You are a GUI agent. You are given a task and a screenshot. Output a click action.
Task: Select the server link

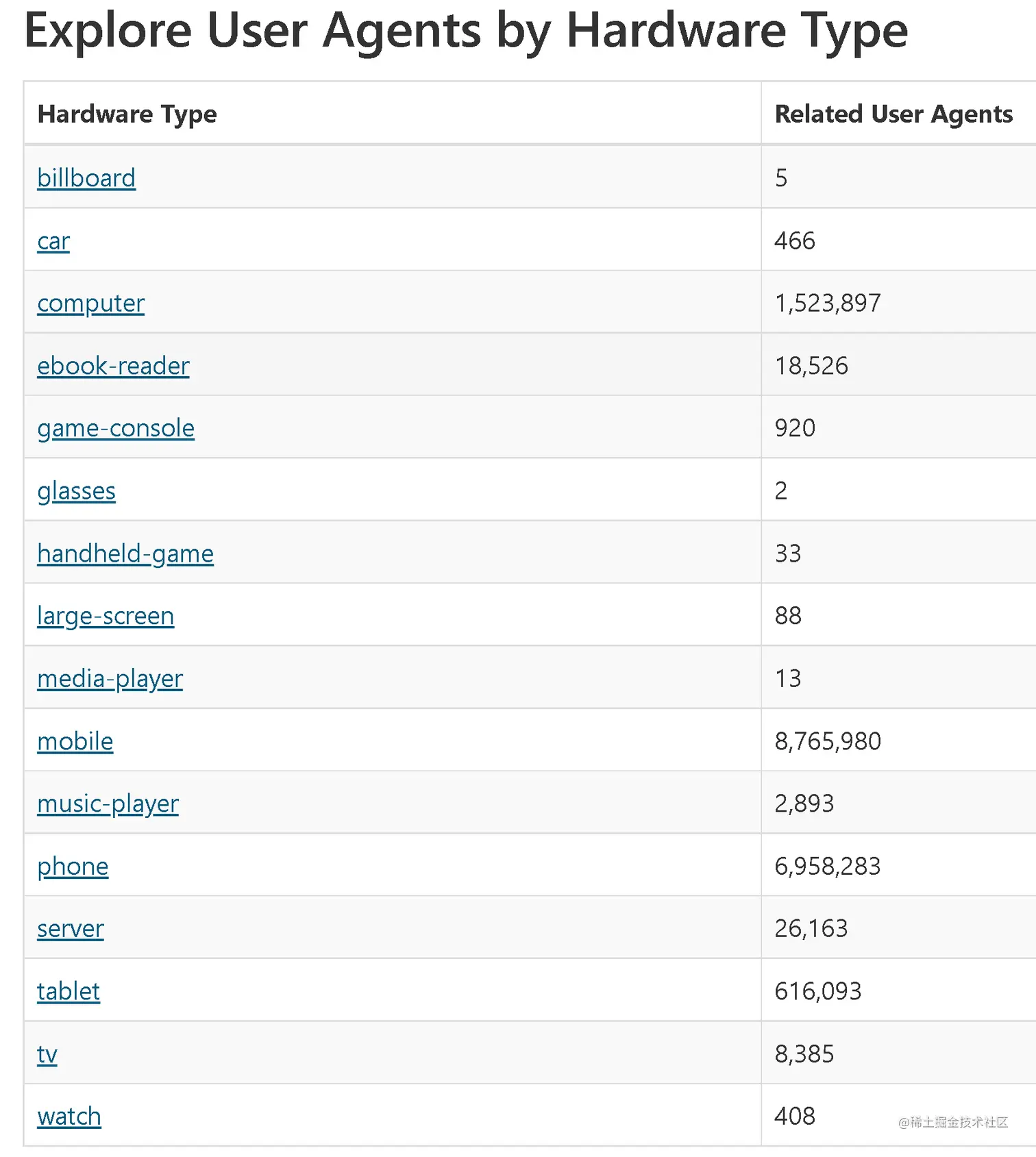(x=71, y=929)
